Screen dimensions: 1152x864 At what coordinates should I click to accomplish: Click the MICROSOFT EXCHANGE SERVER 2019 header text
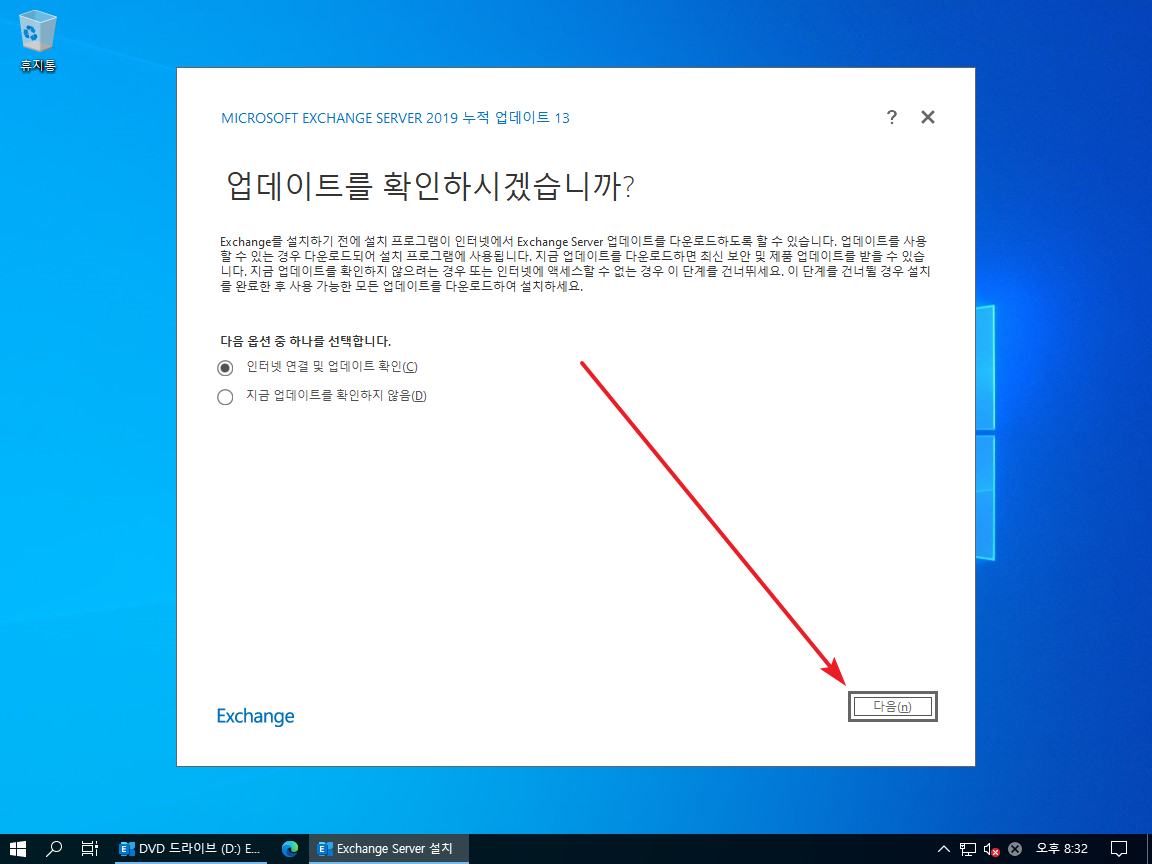point(395,118)
